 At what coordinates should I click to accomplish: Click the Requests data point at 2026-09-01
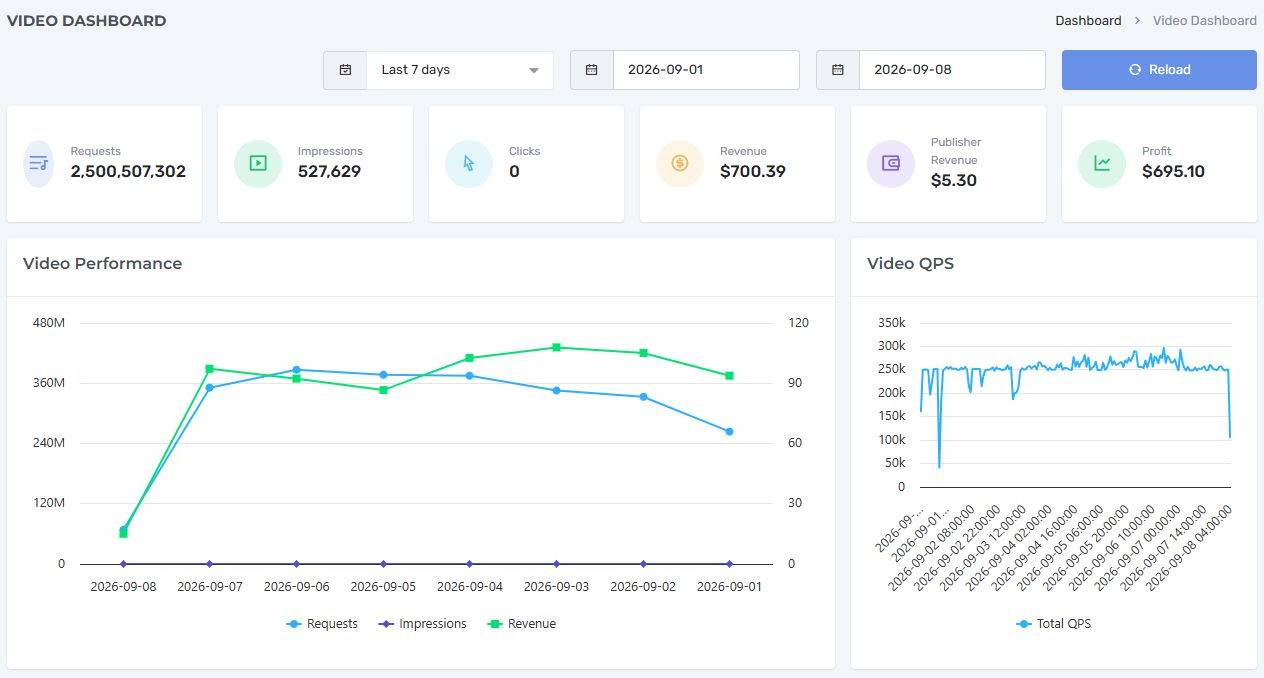tap(729, 432)
